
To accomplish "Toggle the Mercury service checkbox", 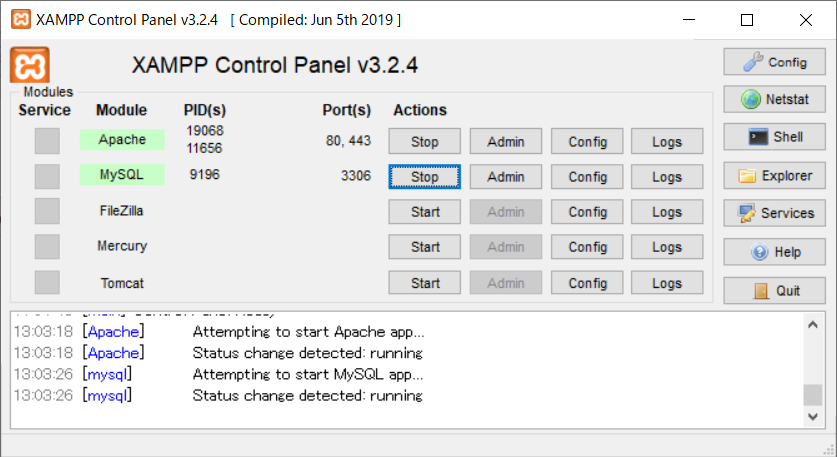I will pyautogui.click(x=47, y=247).
